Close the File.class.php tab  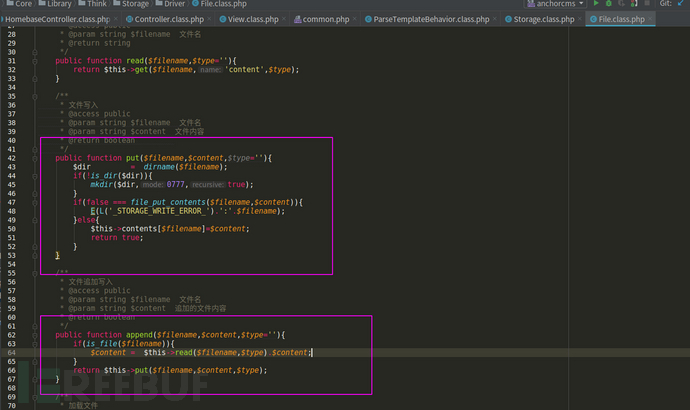(650, 19)
